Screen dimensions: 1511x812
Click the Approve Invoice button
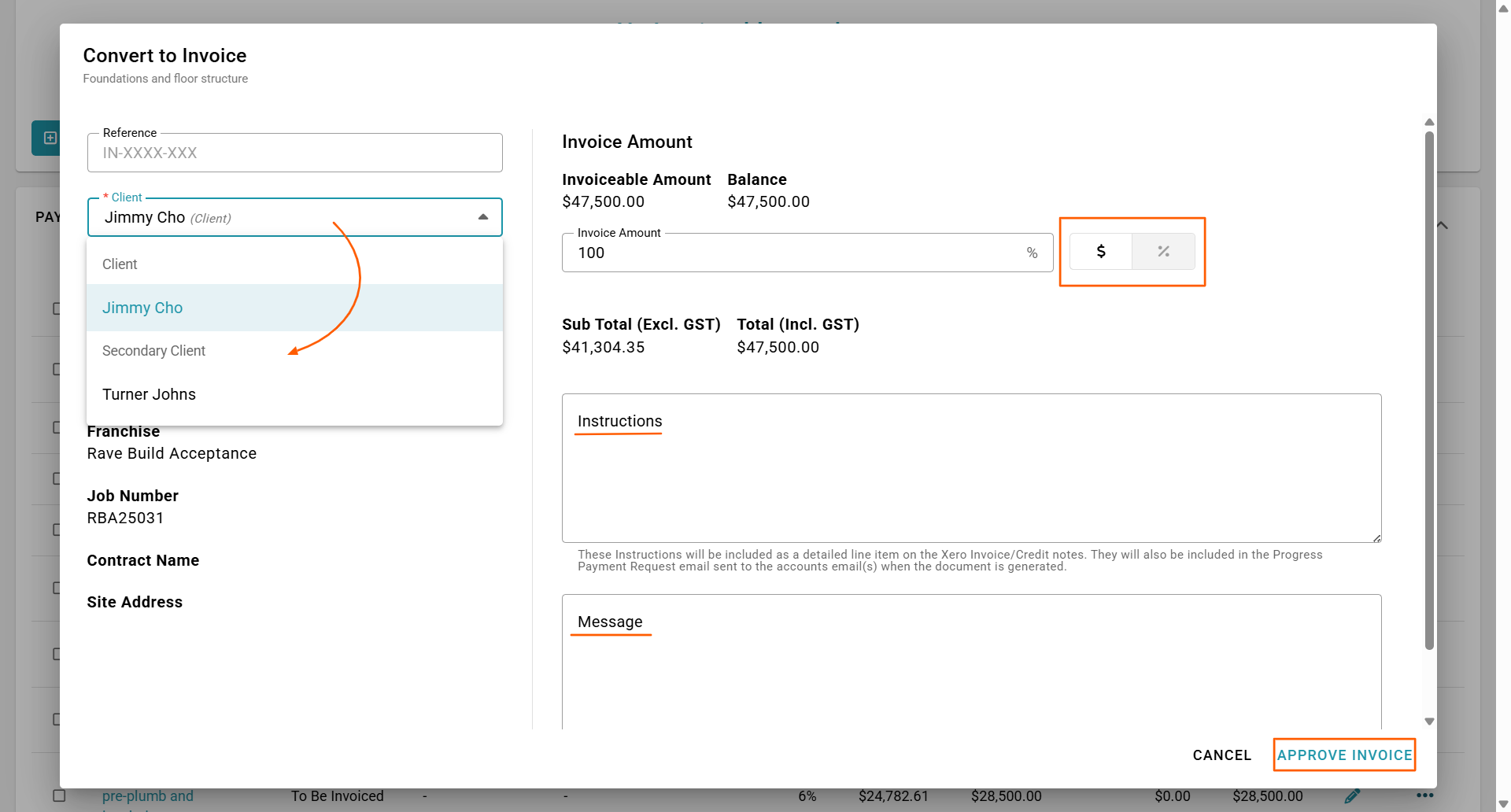click(x=1344, y=755)
